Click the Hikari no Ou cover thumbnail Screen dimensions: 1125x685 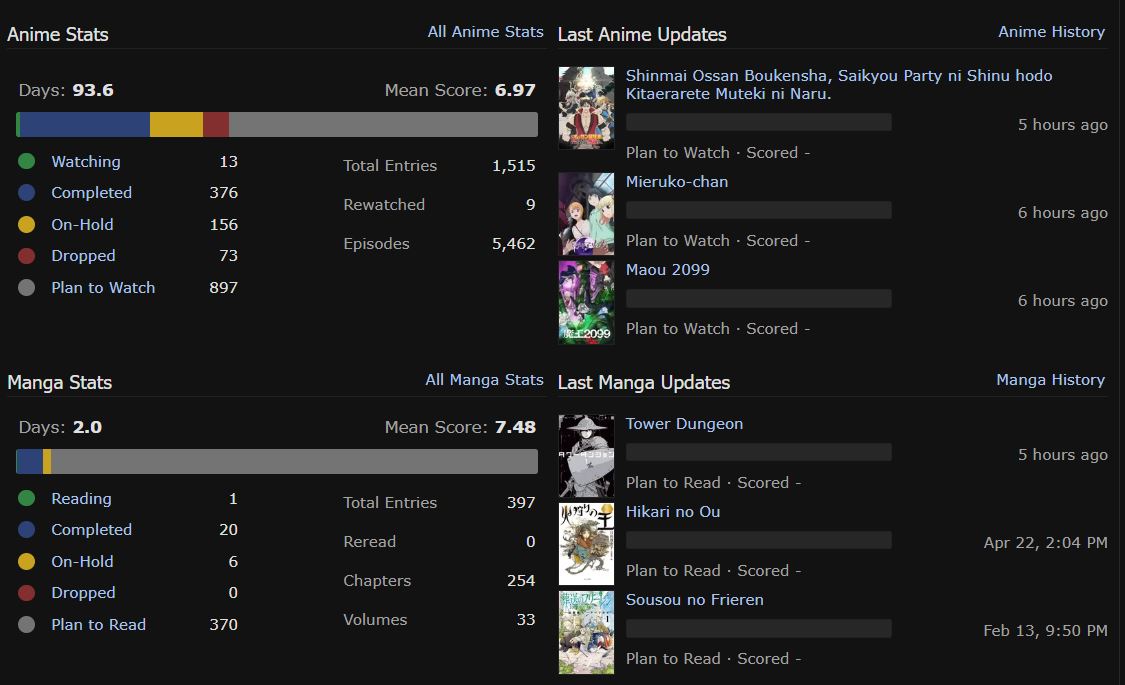coord(586,544)
